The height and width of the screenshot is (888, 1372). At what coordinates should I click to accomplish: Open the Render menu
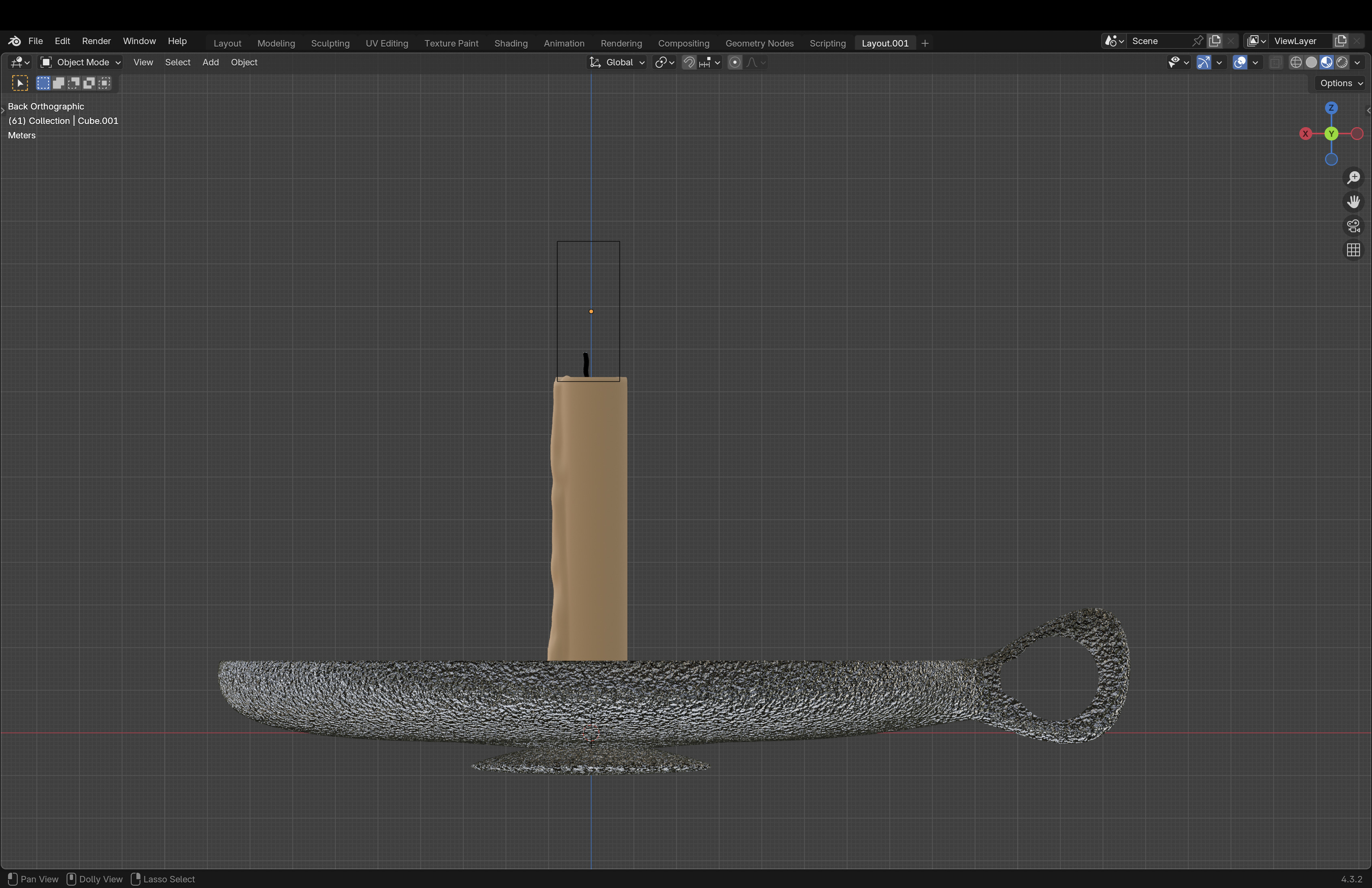[x=96, y=41]
